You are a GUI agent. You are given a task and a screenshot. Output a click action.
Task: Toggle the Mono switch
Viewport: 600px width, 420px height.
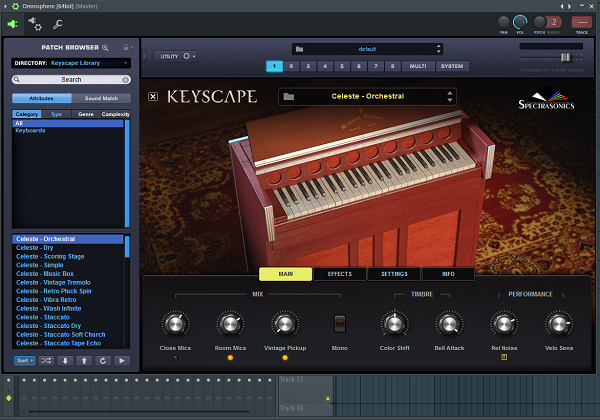339,324
